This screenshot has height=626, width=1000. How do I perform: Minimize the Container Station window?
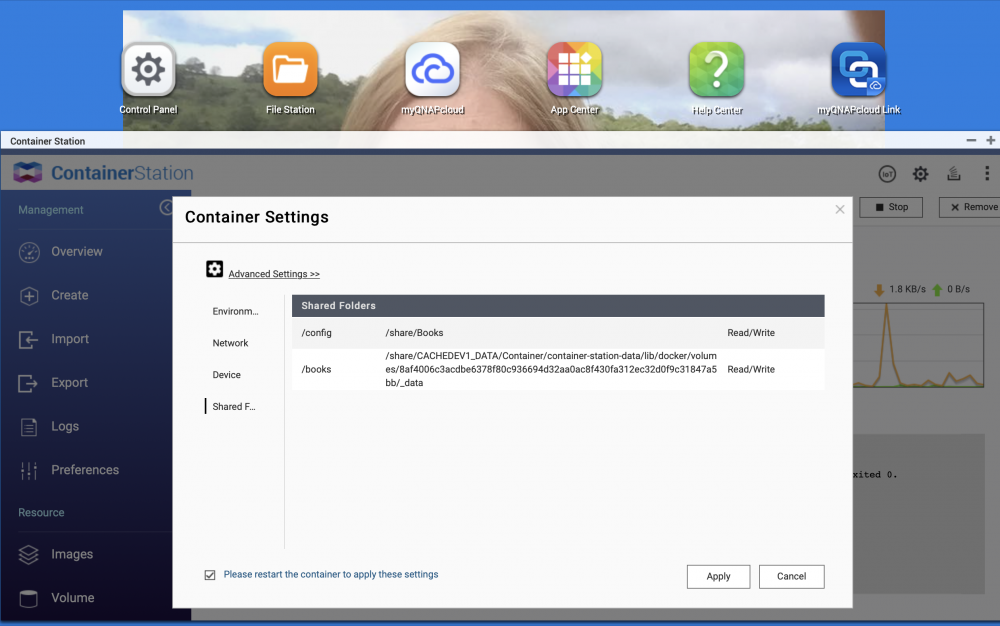tap(971, 140)
